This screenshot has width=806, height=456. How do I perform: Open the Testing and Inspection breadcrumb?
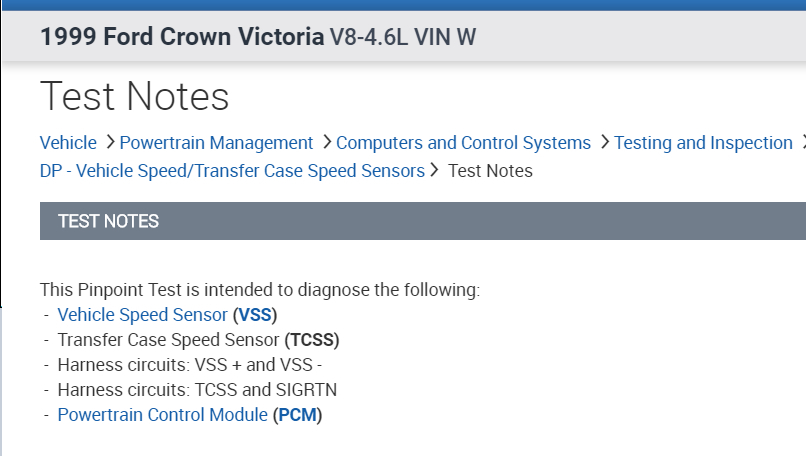(703, 143)
